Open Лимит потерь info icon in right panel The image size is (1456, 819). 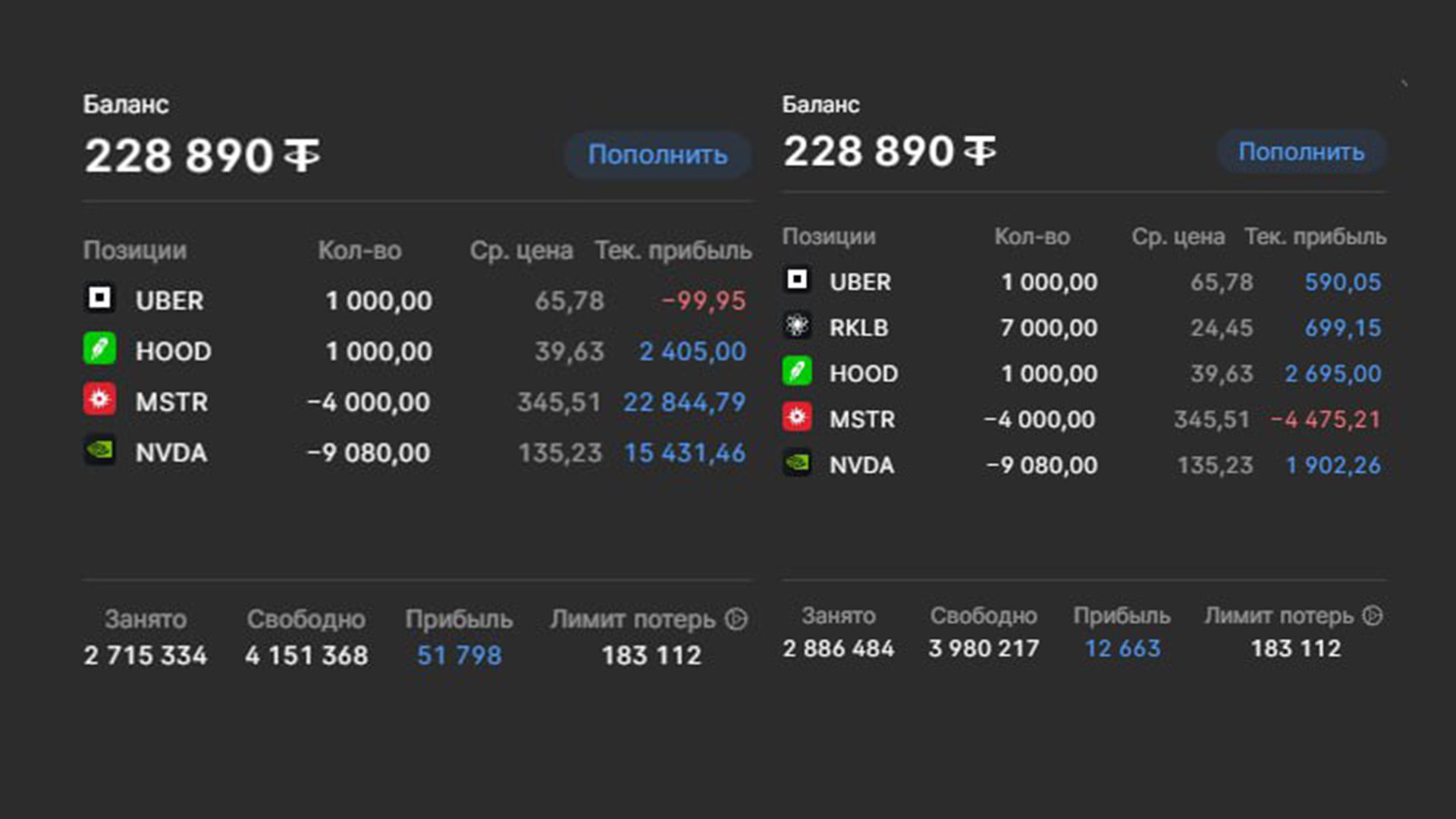pos(1373,616)
